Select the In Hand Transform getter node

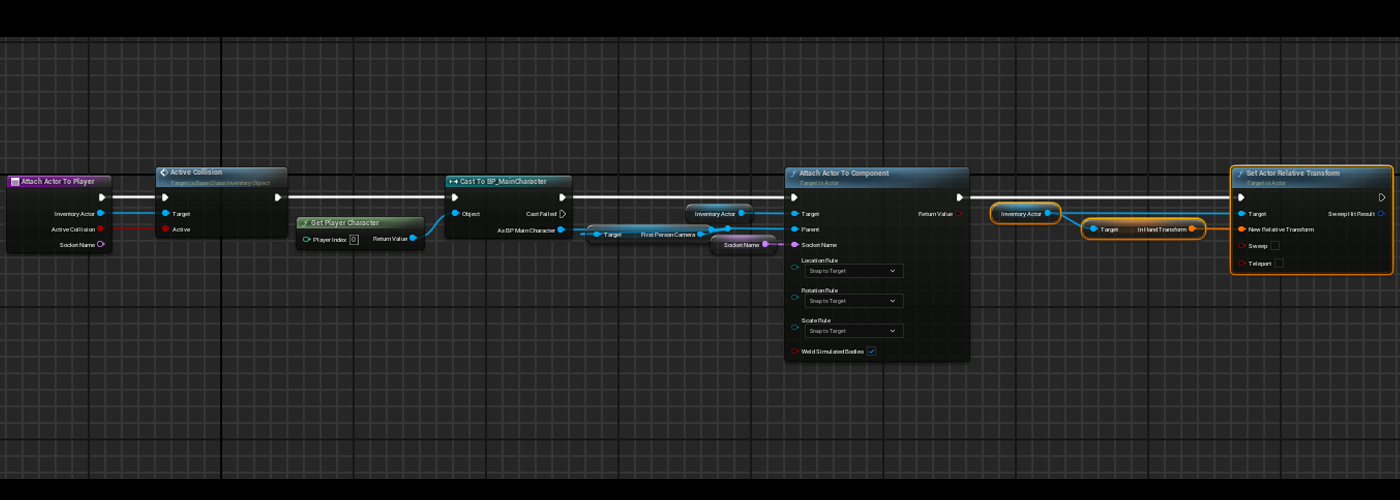[1144, 229]
